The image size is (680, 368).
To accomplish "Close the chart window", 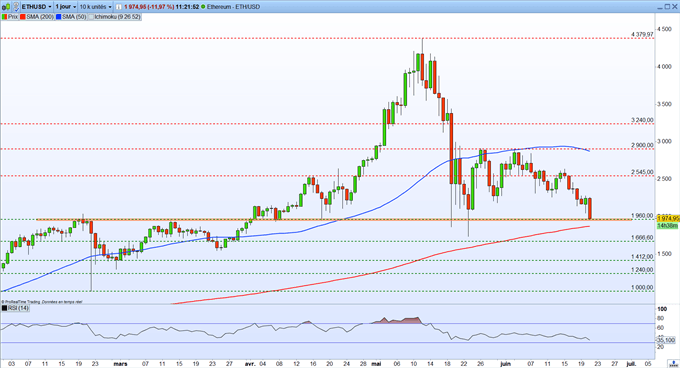I will coord(675,7).
